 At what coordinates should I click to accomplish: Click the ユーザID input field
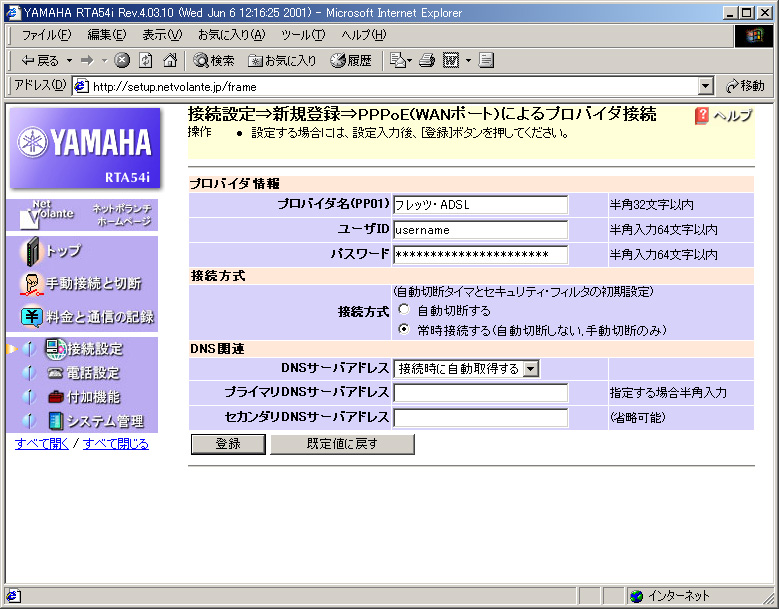[x=480, y=230]
